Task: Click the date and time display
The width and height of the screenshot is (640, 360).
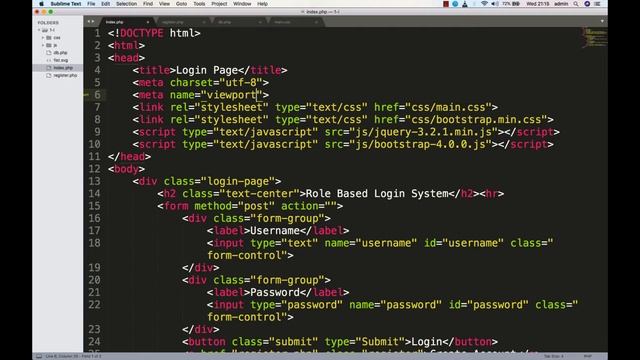Action: (538, 4)
